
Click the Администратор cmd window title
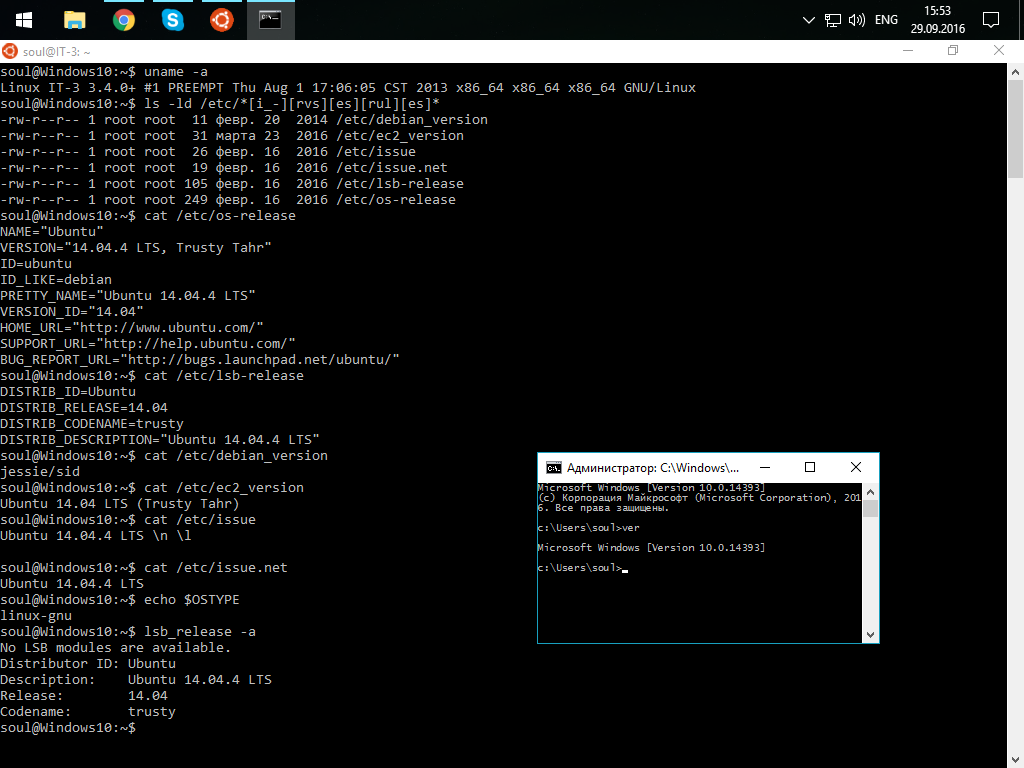pyautogui.click(x=652, y=468)
